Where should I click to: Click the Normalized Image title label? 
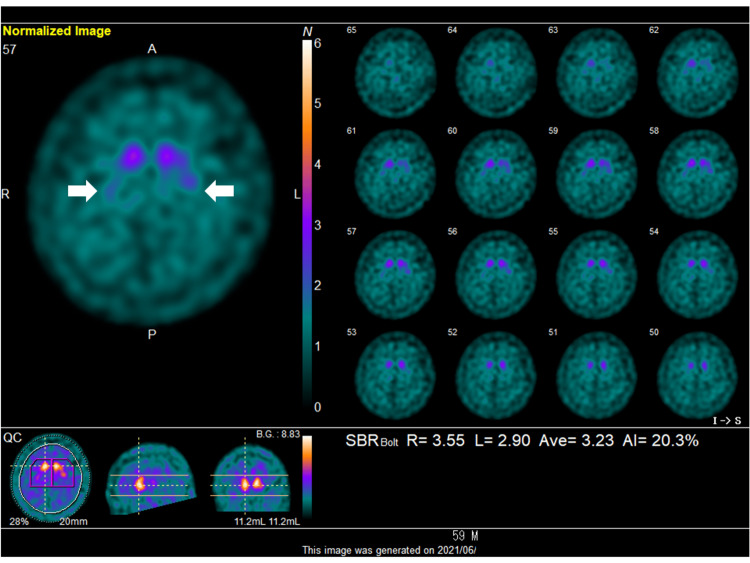56,31
